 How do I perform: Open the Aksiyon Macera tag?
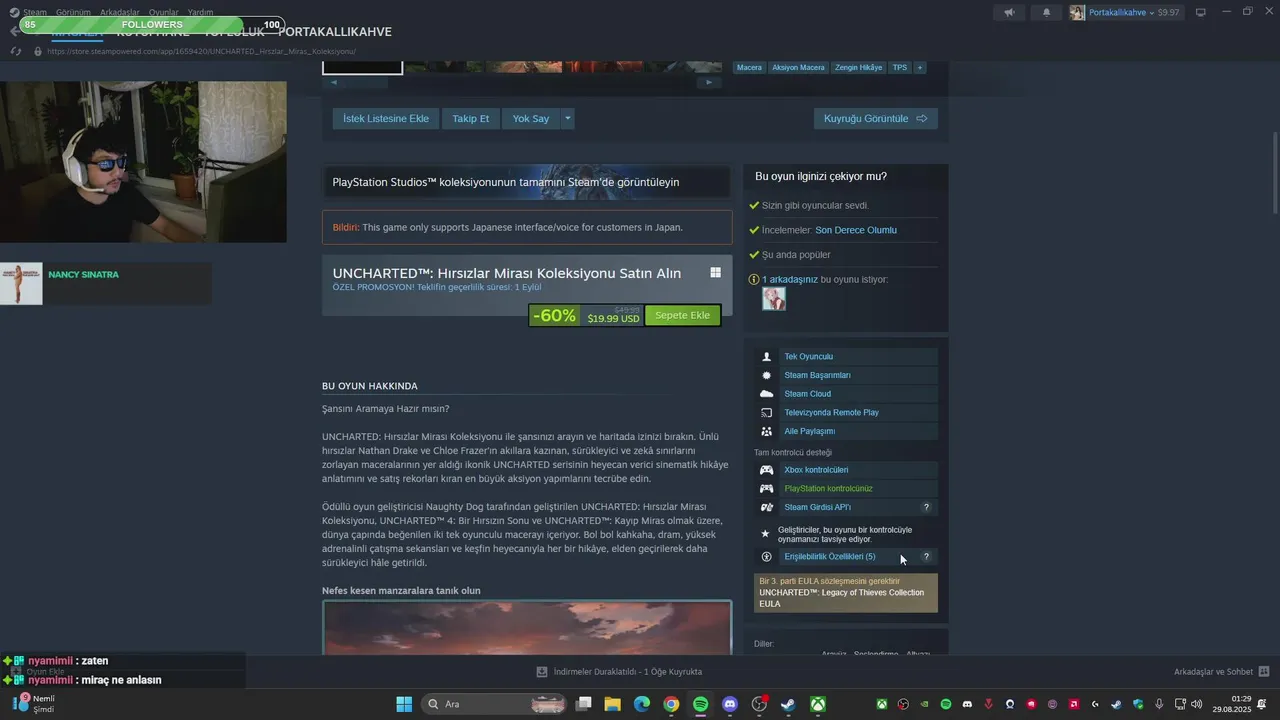pos(798,68)
